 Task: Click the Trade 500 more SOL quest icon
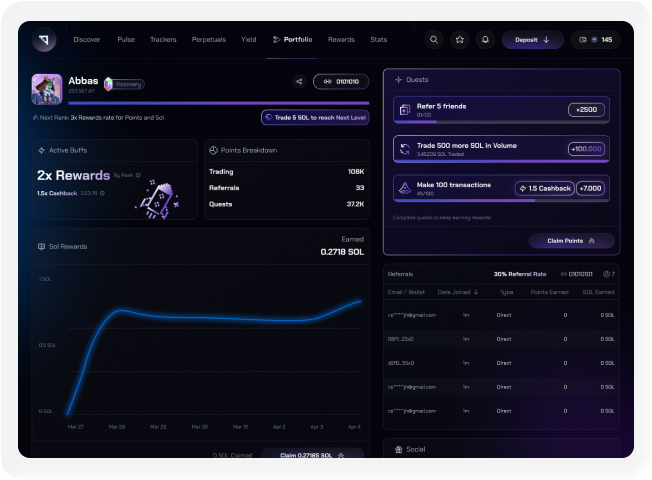[x=405, y=149]
